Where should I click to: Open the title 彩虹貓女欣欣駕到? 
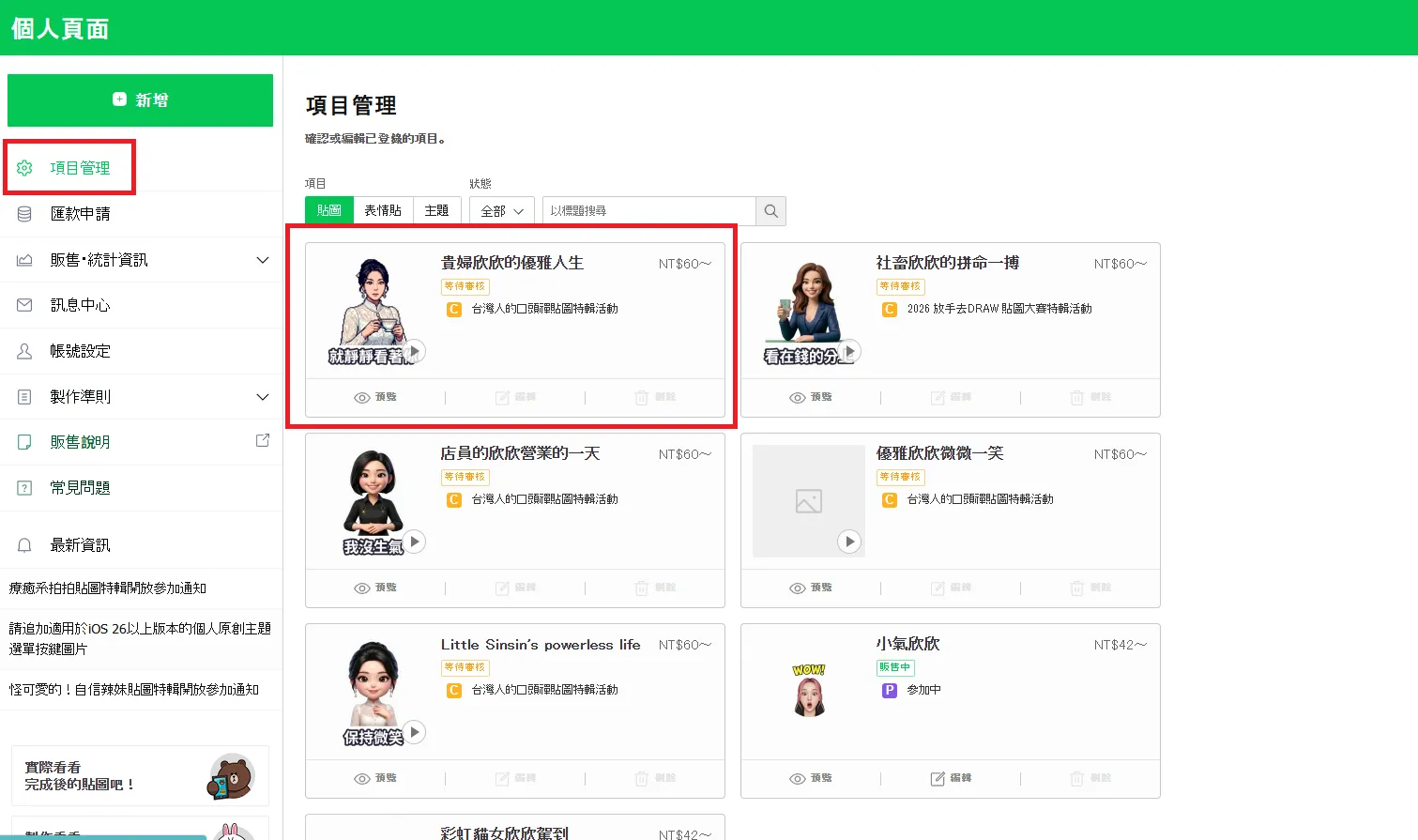point(505,832)
